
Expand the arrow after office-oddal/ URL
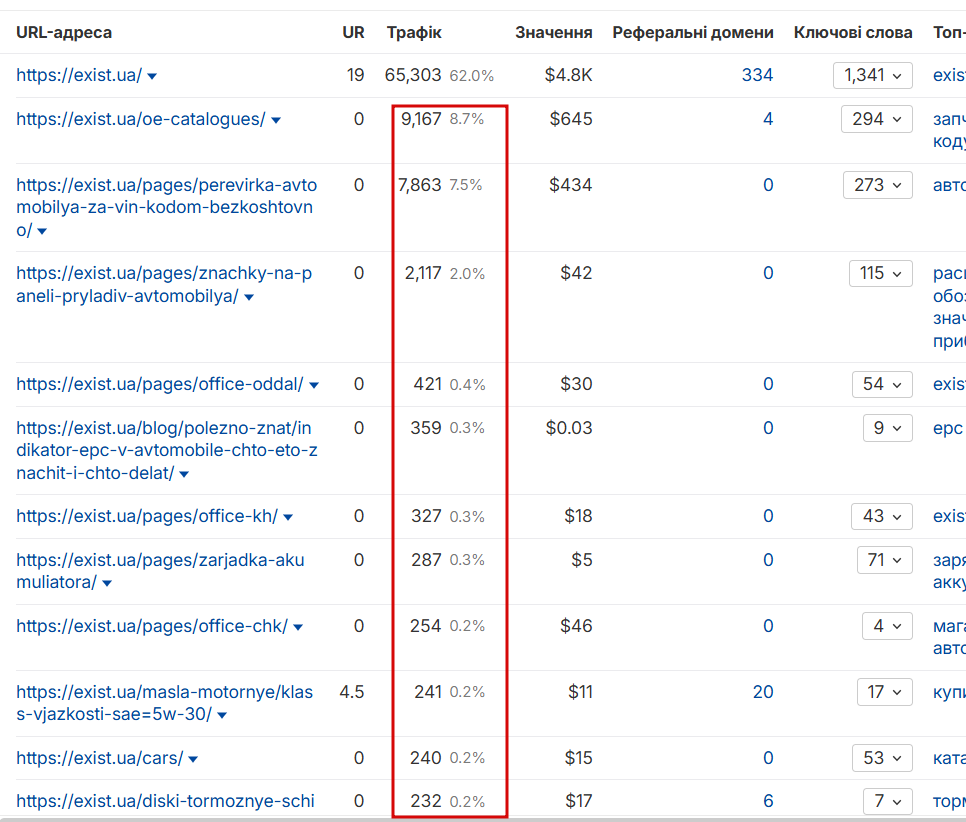click(x=314, y=385)
